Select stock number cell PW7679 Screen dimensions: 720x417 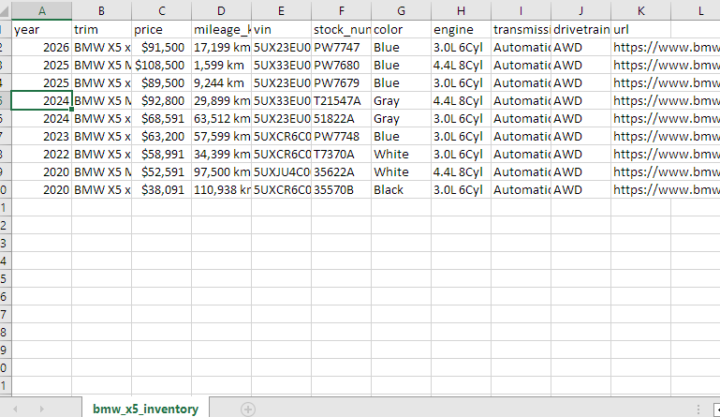pyautogui.click(x=341, y=83)
